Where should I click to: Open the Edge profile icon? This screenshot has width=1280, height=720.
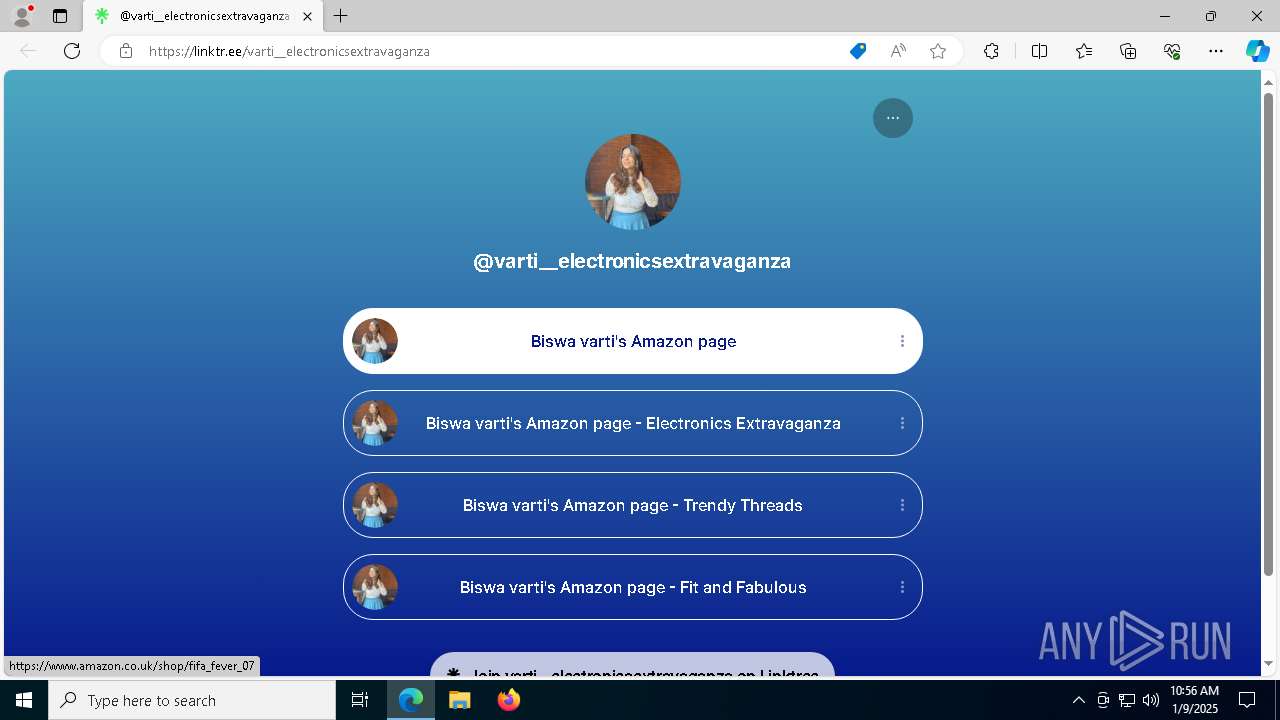click(22, 16)
